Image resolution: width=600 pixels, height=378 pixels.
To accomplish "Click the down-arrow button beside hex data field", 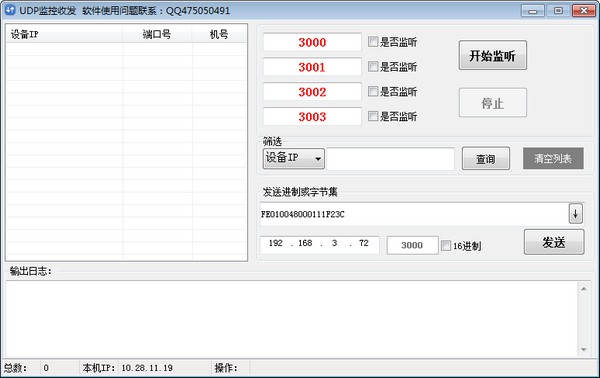I will tap(576, 214).
